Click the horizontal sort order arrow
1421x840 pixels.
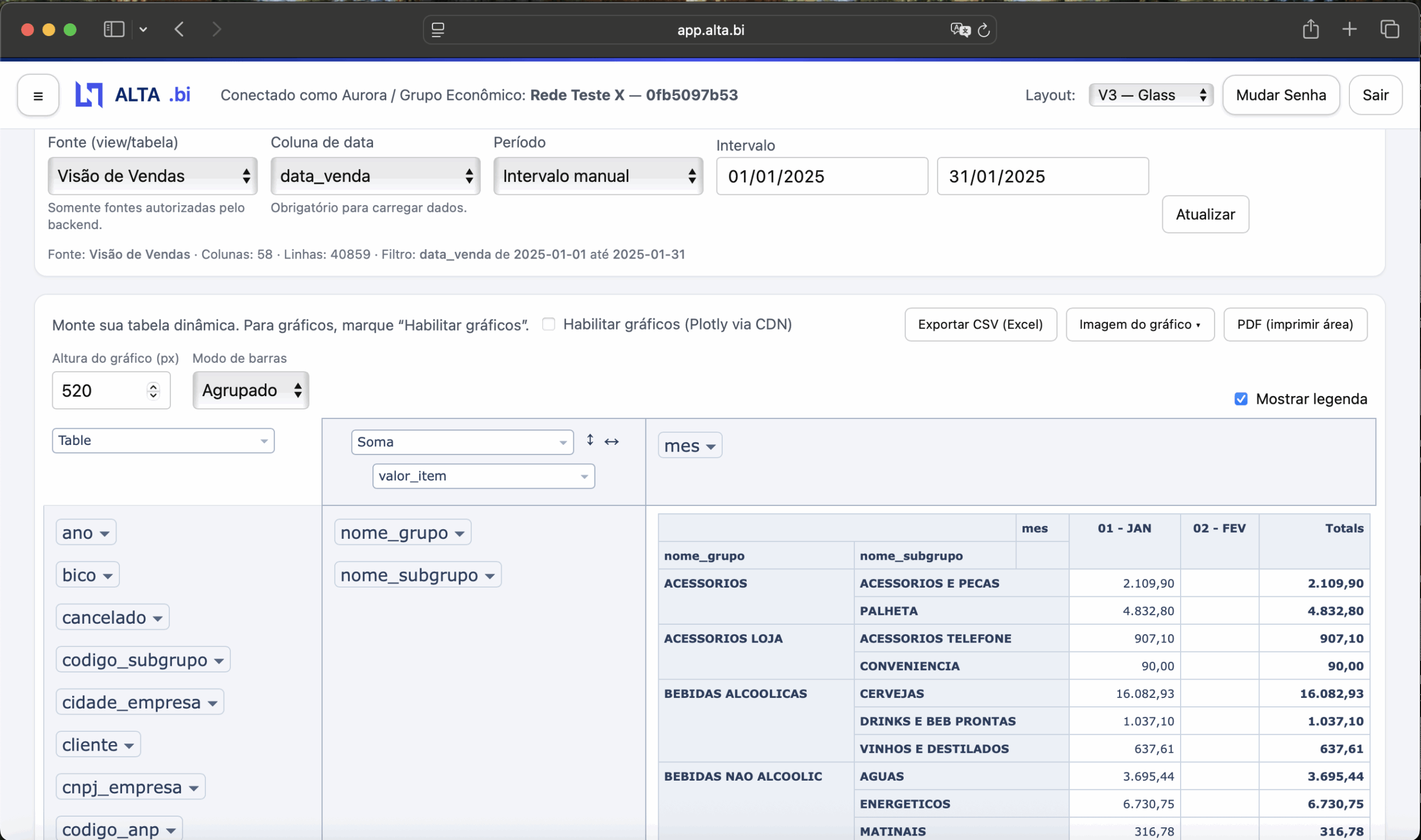[x=612, y=442]
